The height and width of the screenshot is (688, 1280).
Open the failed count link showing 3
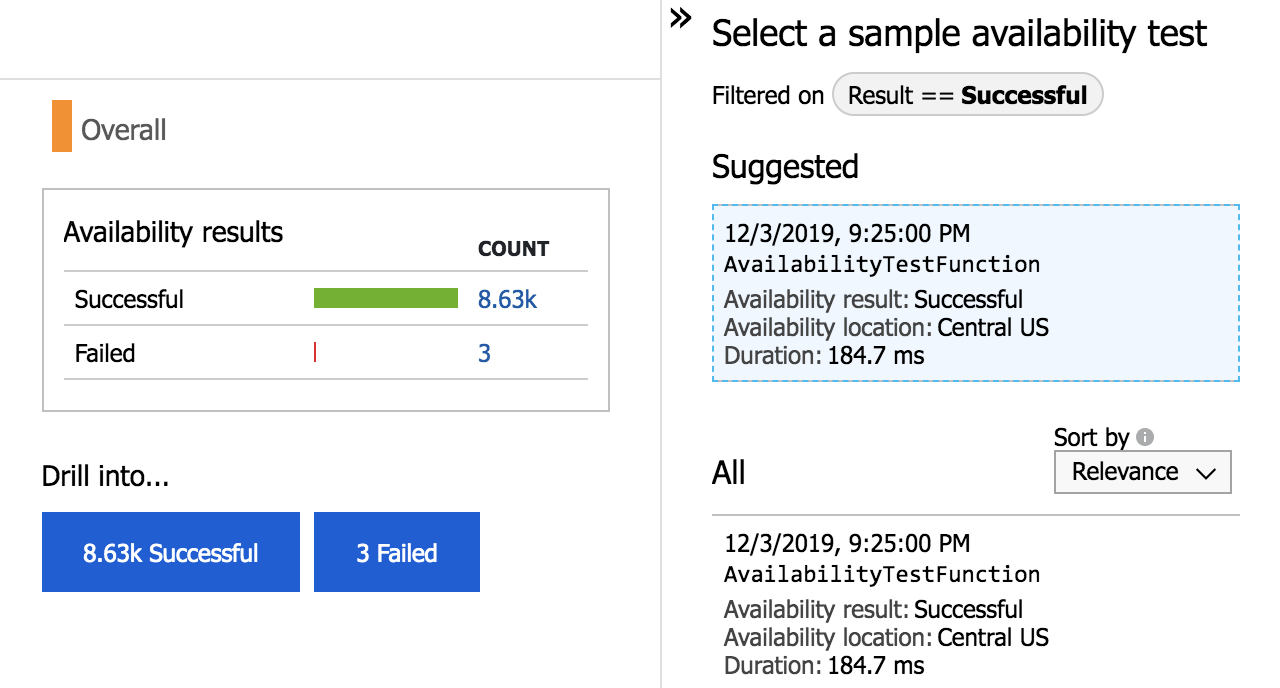(x=484, y=353)
